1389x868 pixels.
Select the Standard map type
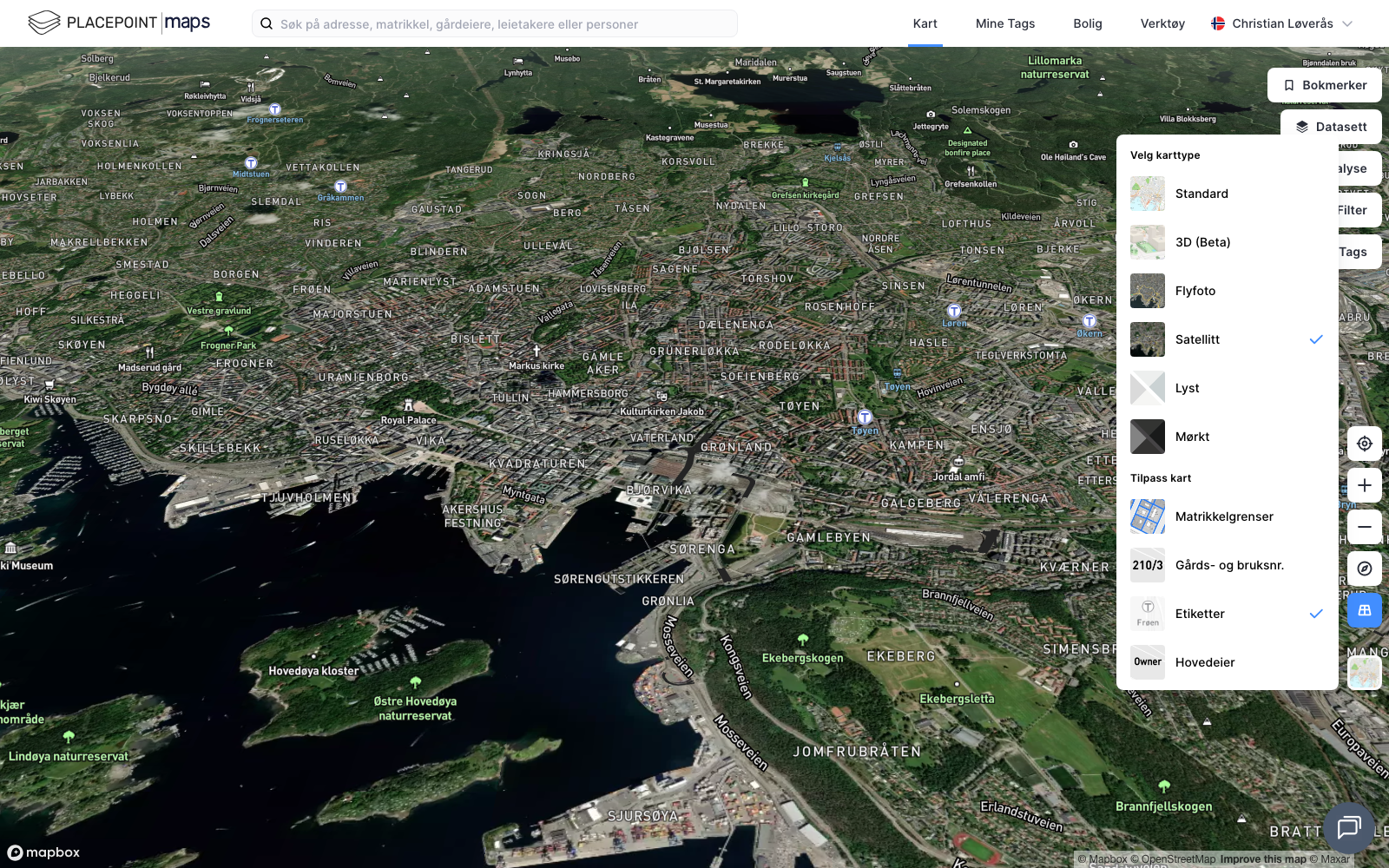click(1228, 194)
